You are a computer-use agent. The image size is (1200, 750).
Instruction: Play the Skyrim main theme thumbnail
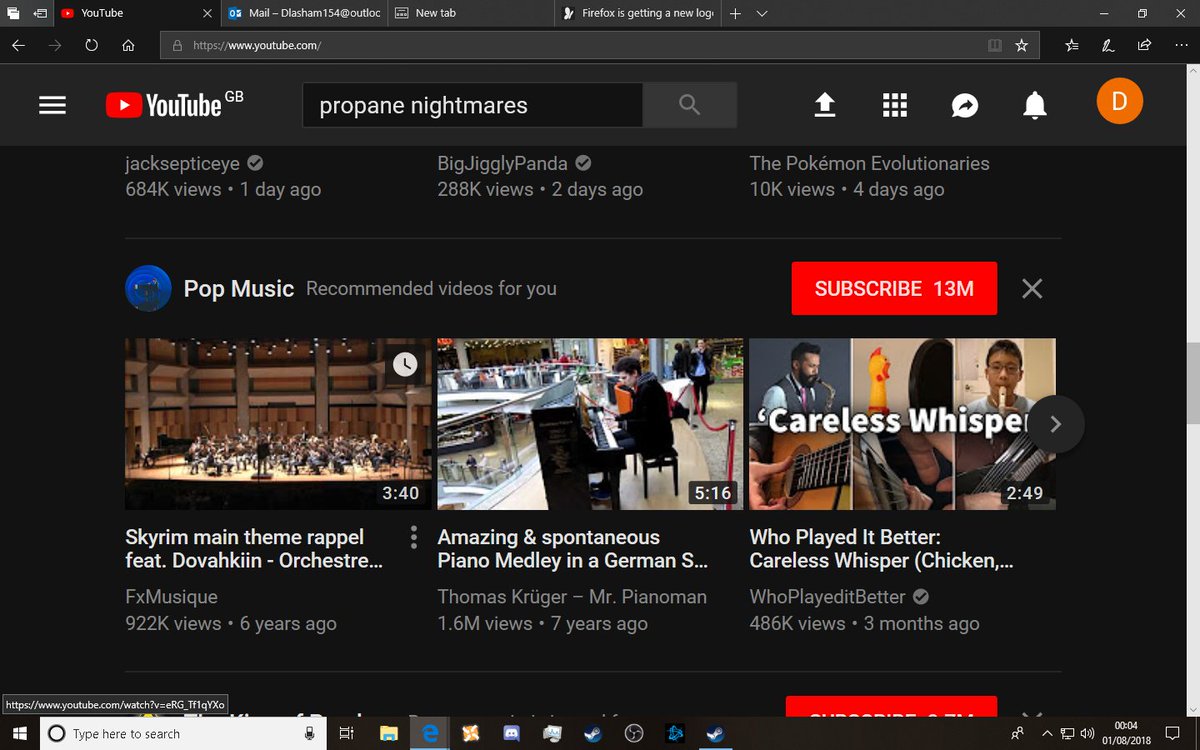pyautogui.click(x=278, y=424)
